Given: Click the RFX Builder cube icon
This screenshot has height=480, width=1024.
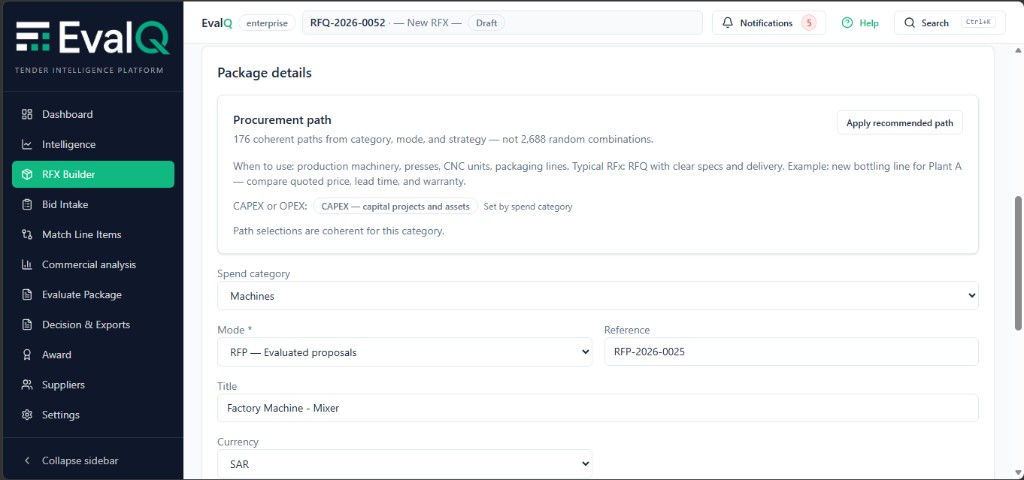Looking at the screenshot, I should pyautogui.click(x=27, y=174).
